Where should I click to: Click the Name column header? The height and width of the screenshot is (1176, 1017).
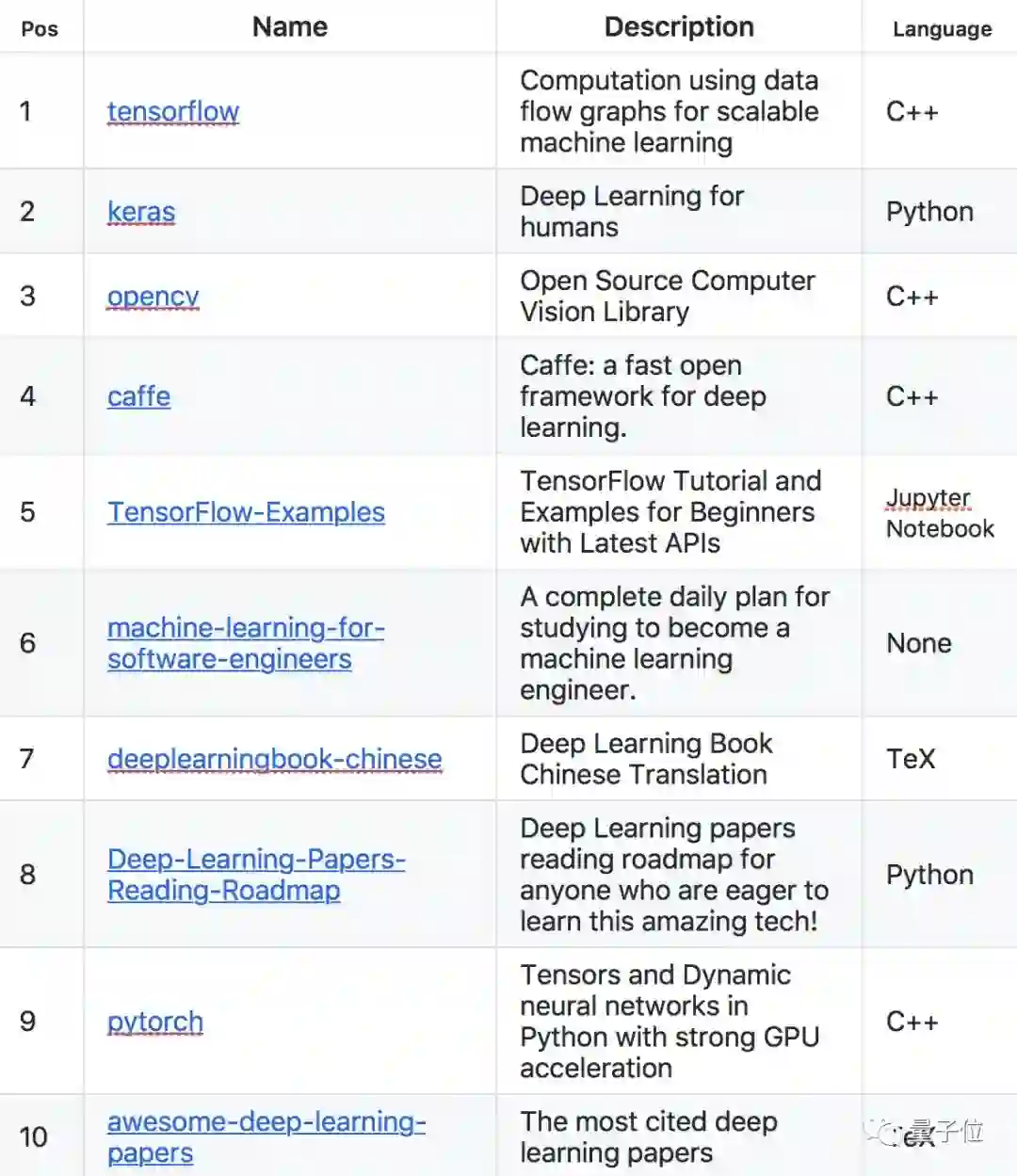290,27
